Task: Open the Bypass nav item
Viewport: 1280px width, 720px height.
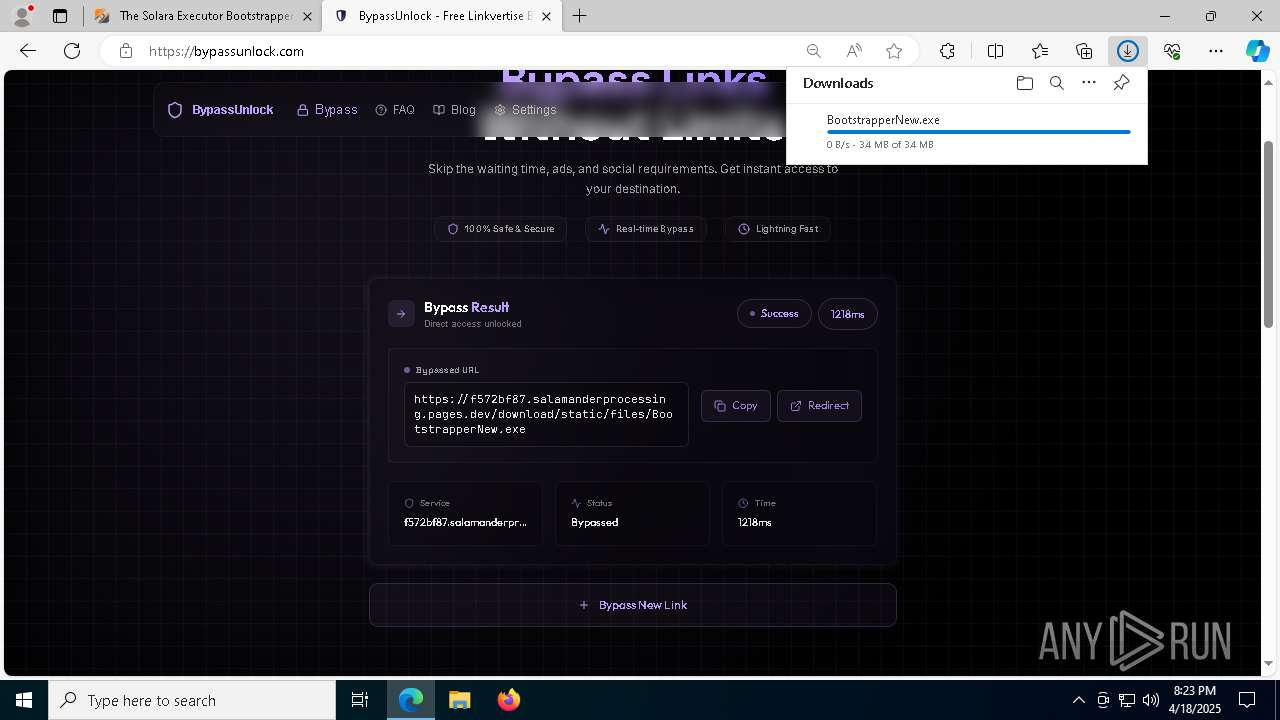Action: click(327, 110)
